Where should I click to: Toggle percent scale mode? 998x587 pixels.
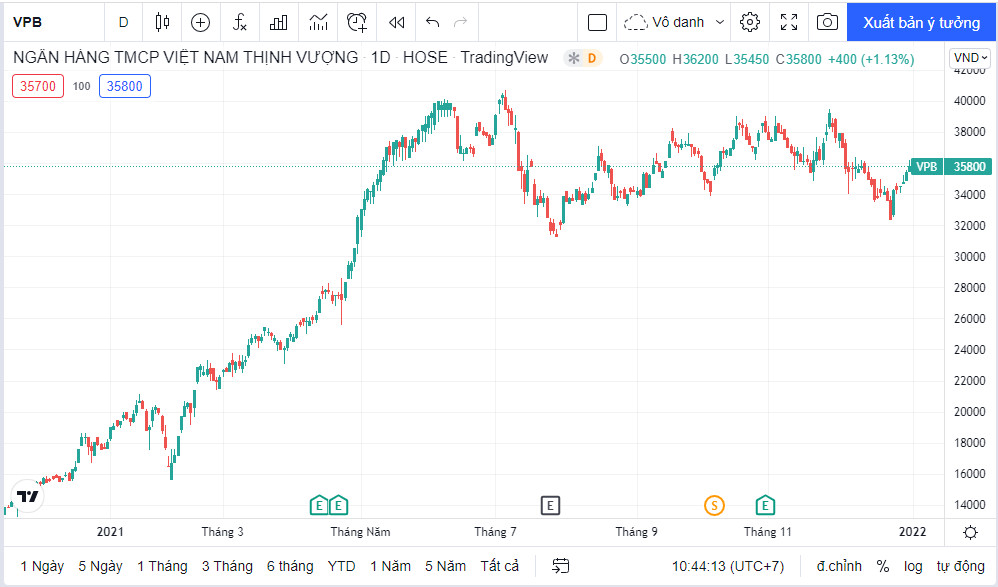tap(882, 566)
